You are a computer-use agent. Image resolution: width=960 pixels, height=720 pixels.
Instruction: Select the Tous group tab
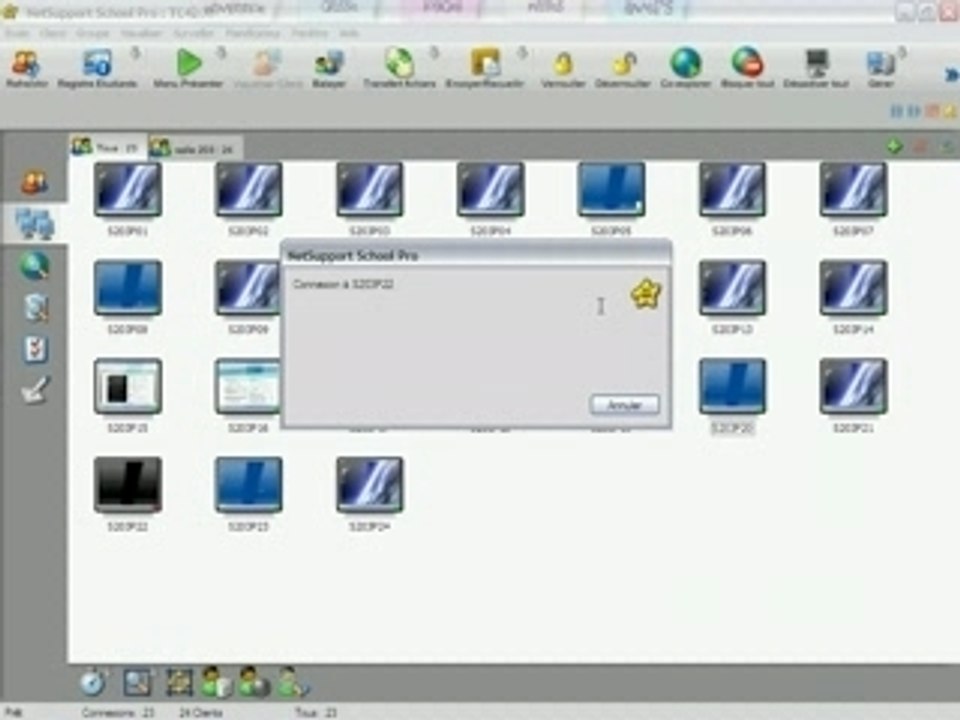click(x=108, y=147)
